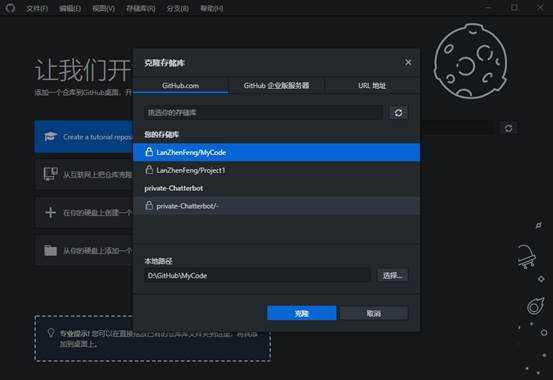The height and width of the screenshot is (380, 553).
Task: Click the folder icon for adding repository
Action: tap(50, 251)
